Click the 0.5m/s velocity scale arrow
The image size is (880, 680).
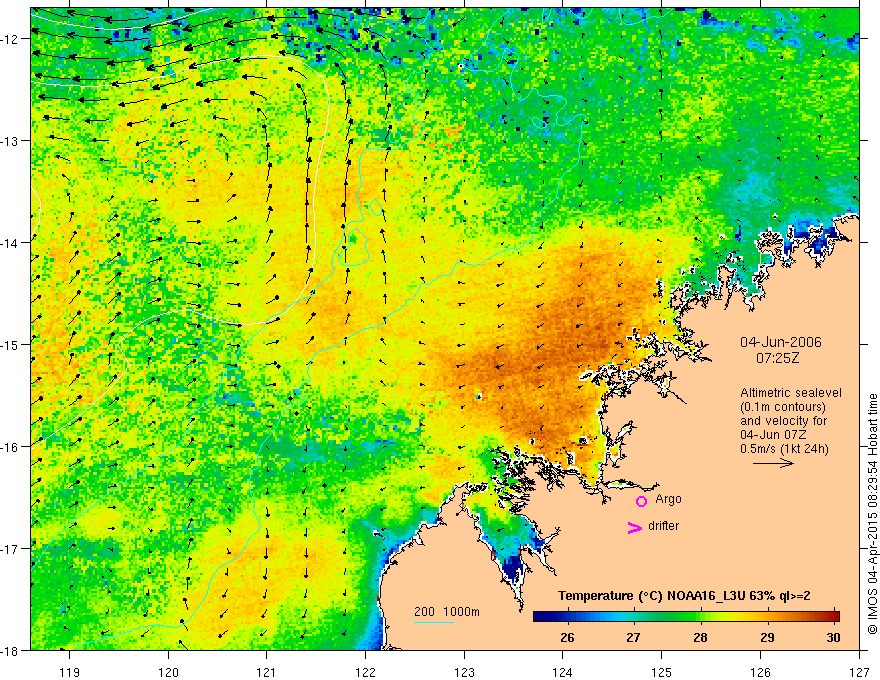(773, 463)
